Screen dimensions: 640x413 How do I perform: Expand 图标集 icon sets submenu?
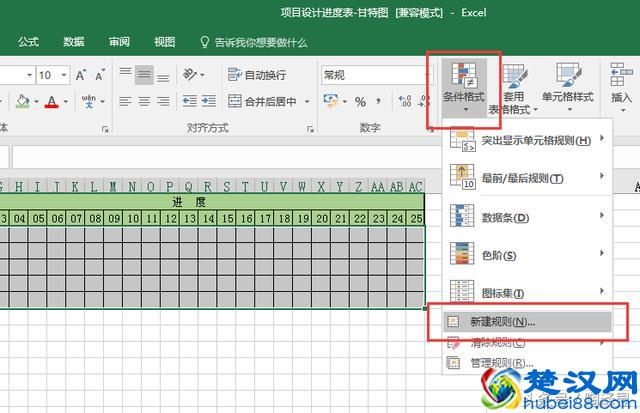click(x=527, y=292)
